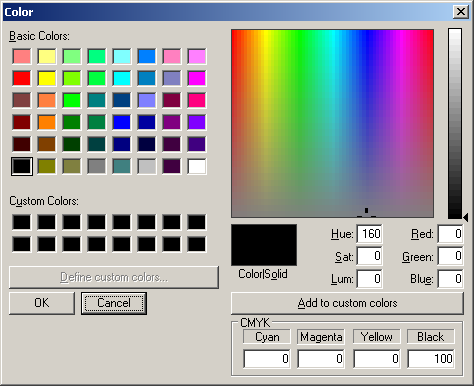Click the vertical luminance gradient bar
Image resolution: width=474 pixels, height=386 pixels.
455,124
